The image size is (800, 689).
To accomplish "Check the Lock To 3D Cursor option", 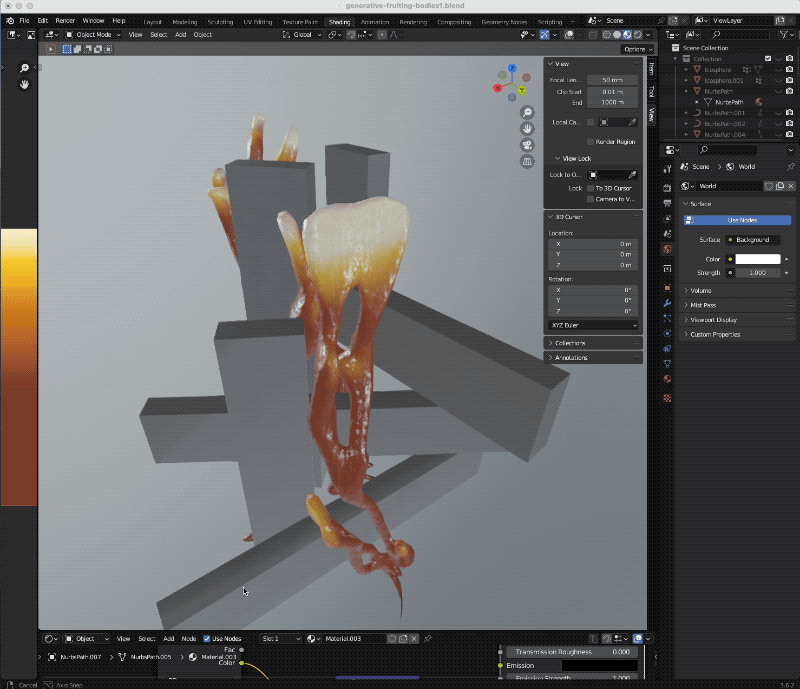I will tap(591, 188).
